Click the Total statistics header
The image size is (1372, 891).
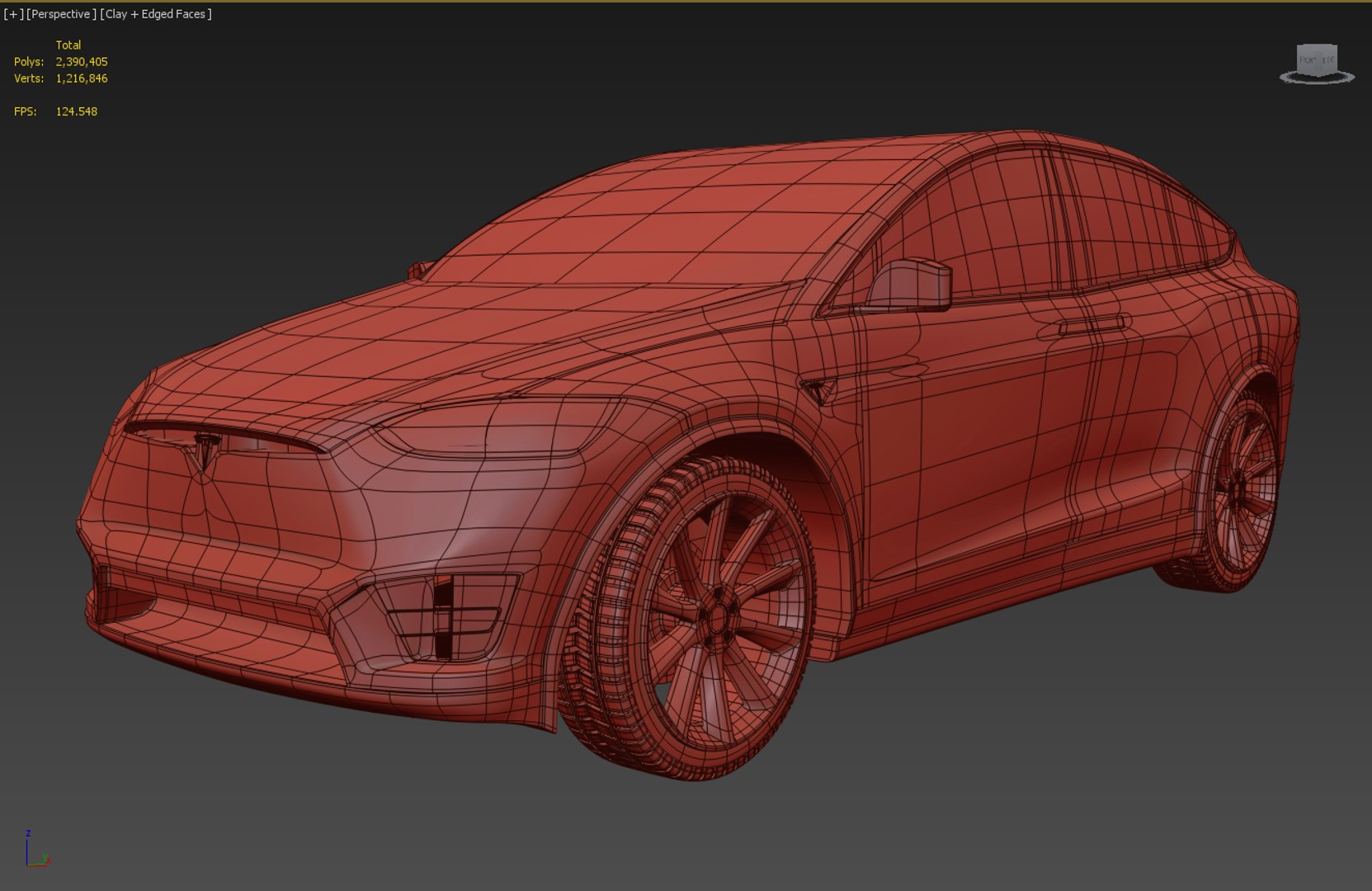[x=68, y=45]
